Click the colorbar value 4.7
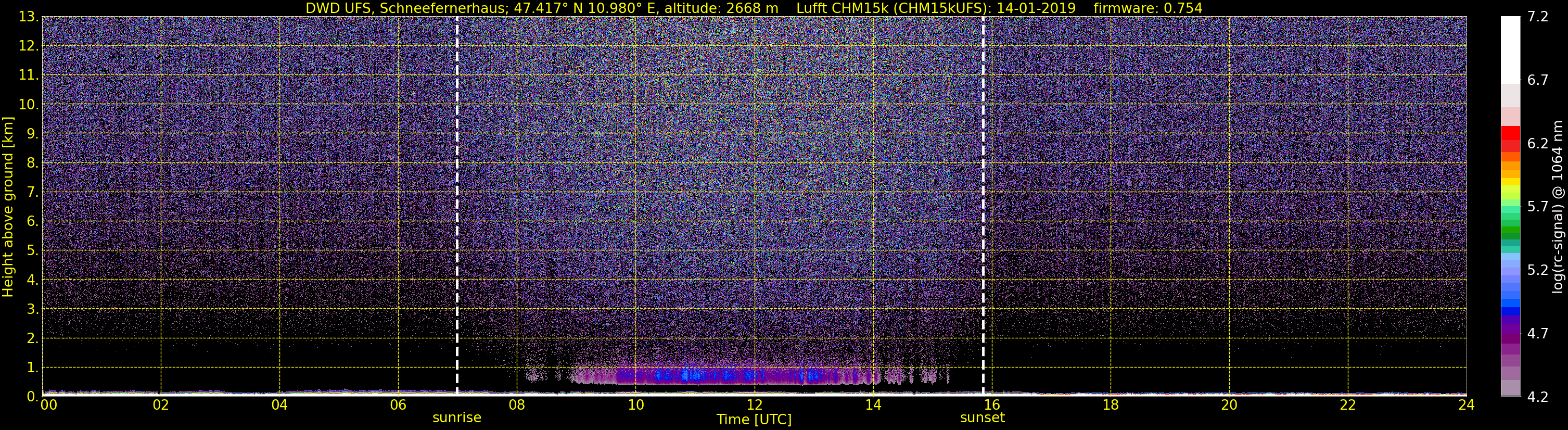This screenshot has height=430, width=1568. 1538,334
